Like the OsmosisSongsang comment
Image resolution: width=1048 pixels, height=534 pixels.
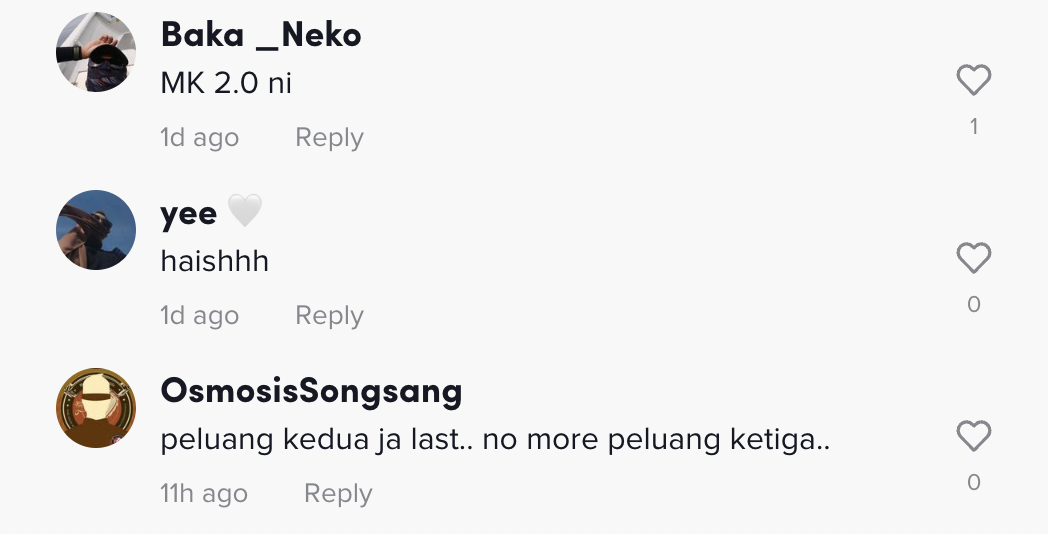973,437
